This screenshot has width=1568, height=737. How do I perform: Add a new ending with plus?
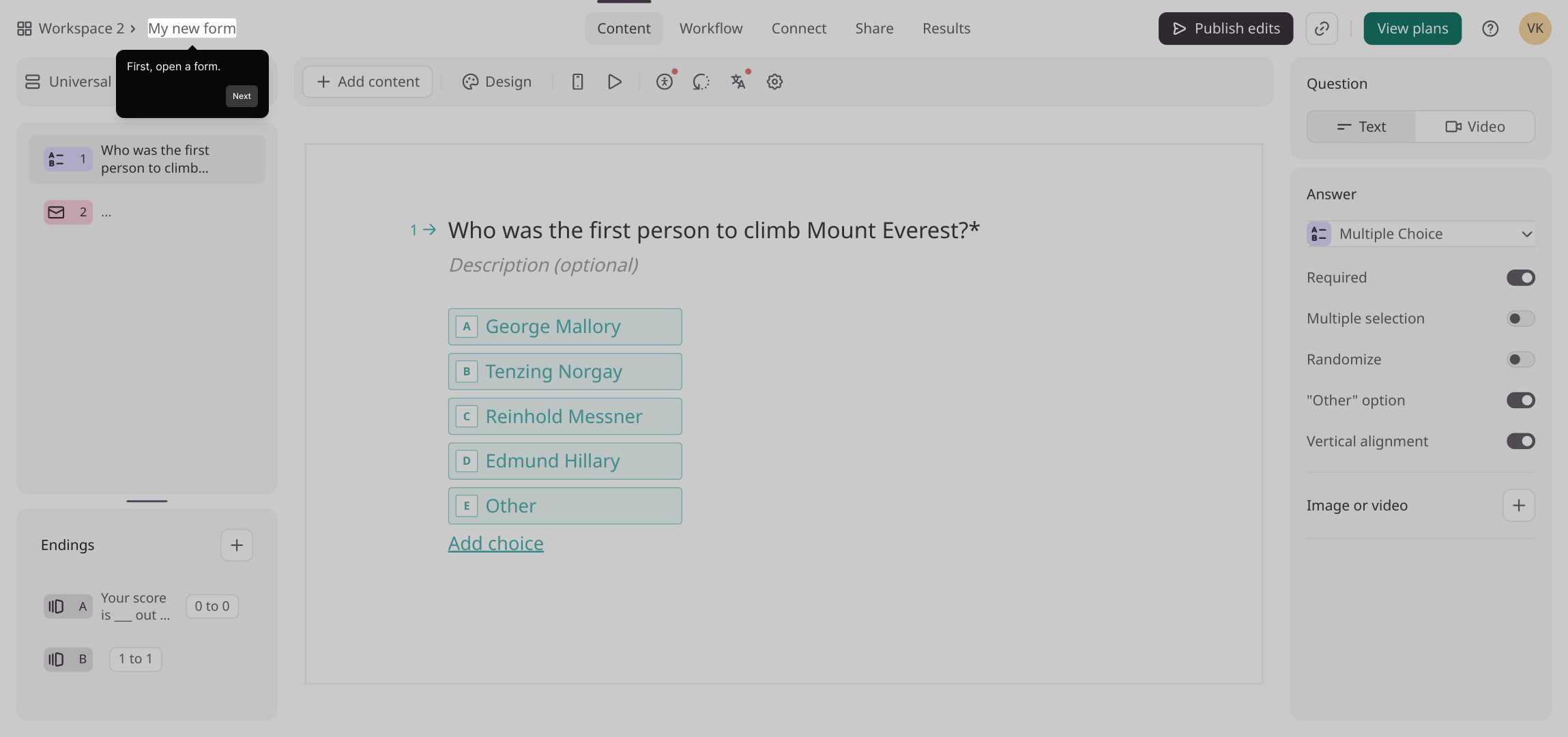point(237,545)
